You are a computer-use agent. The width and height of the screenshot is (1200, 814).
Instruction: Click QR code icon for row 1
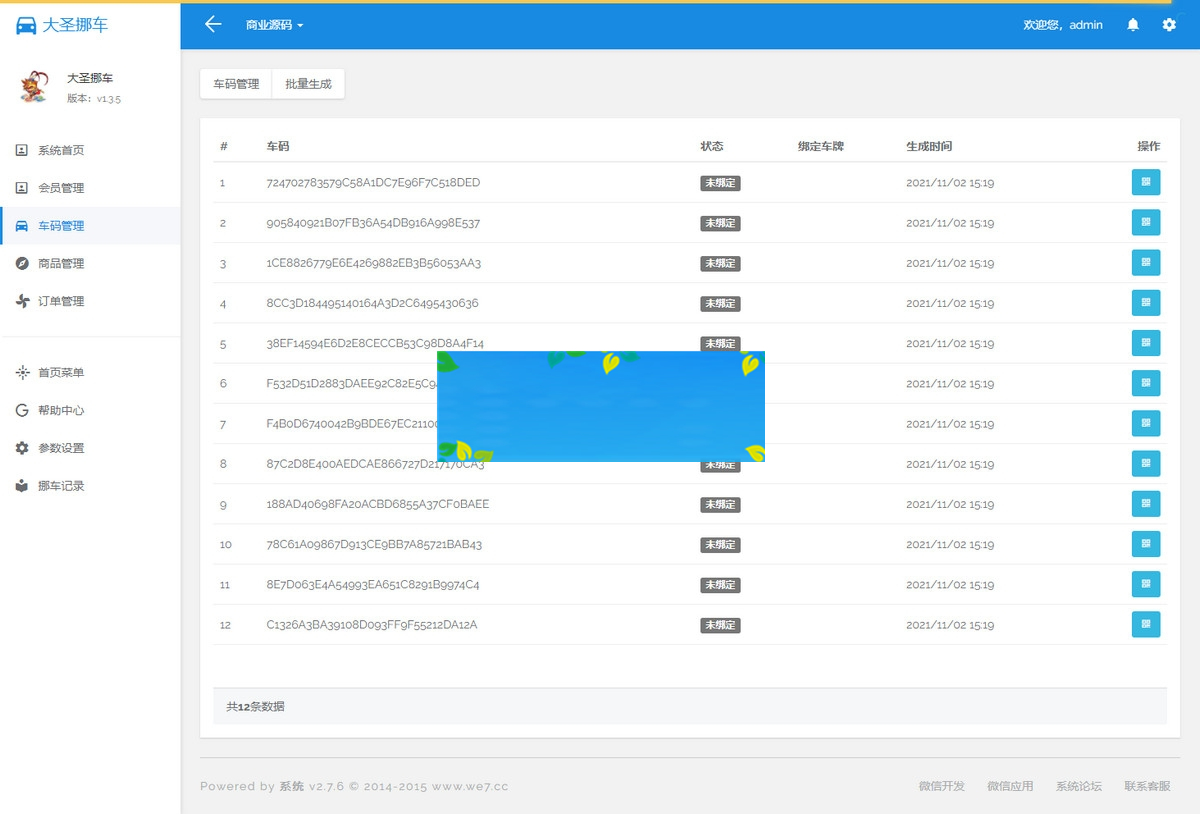[1145, 183]
